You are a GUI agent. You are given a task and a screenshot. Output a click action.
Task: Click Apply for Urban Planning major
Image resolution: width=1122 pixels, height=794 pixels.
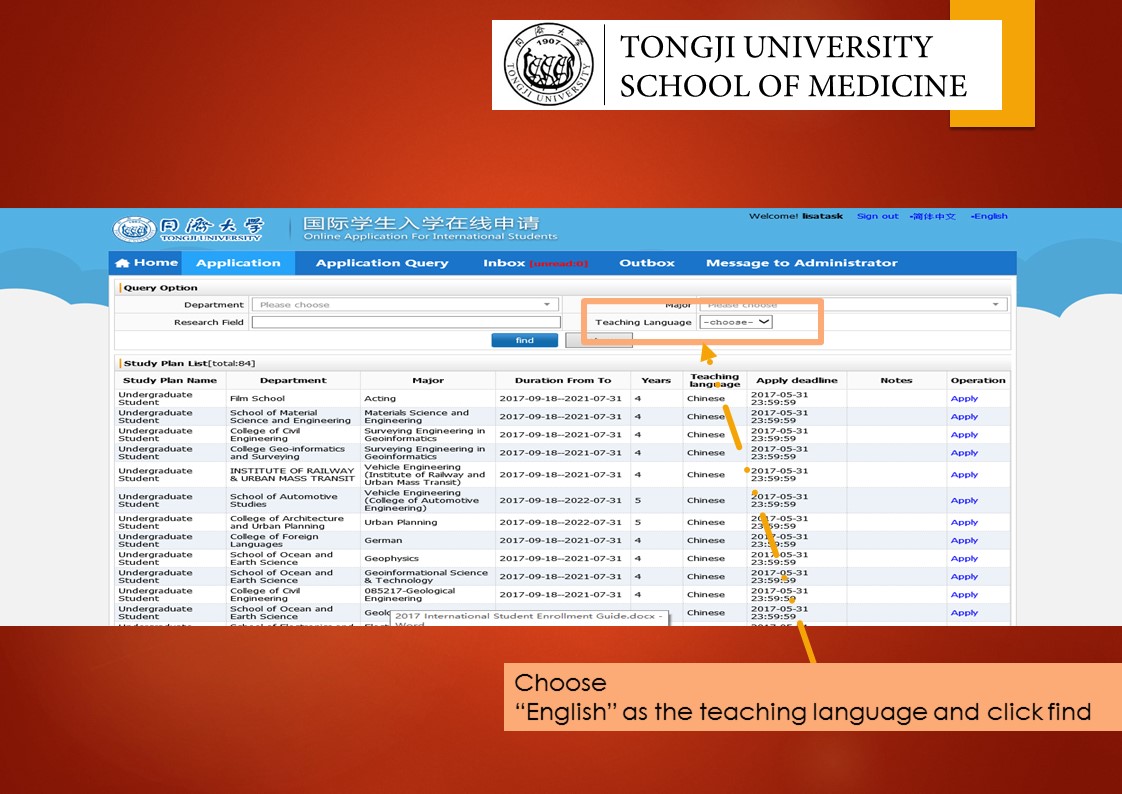pos(964,522)
